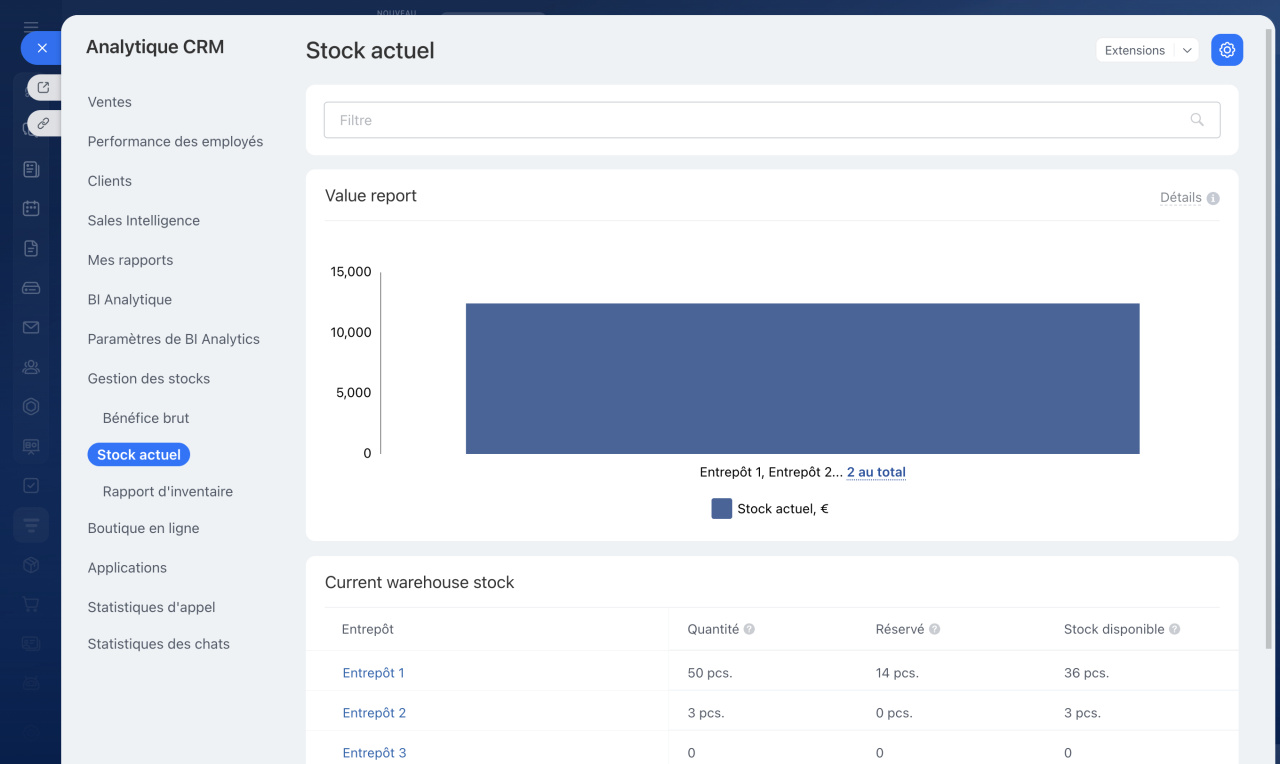1280x764 pixels.
Task: Expand the Extensions dropdown arrow
Action: [x=1186, y=50]
